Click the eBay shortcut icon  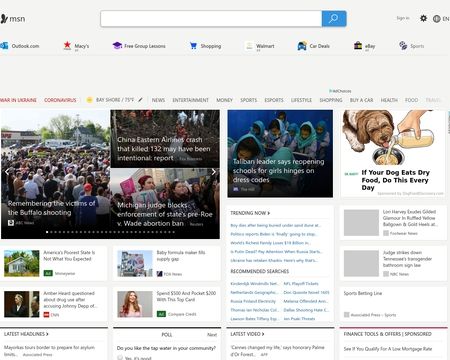pyautogui.click(x=358, y=45)
